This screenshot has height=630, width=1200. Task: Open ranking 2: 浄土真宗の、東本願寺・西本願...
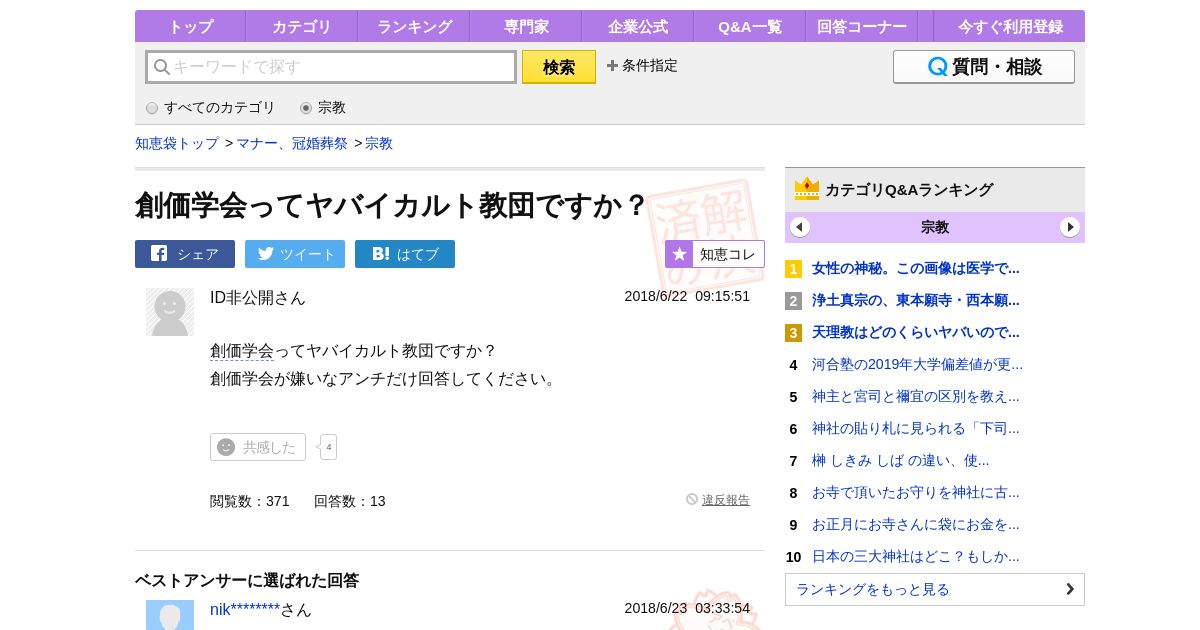point(915,300)
